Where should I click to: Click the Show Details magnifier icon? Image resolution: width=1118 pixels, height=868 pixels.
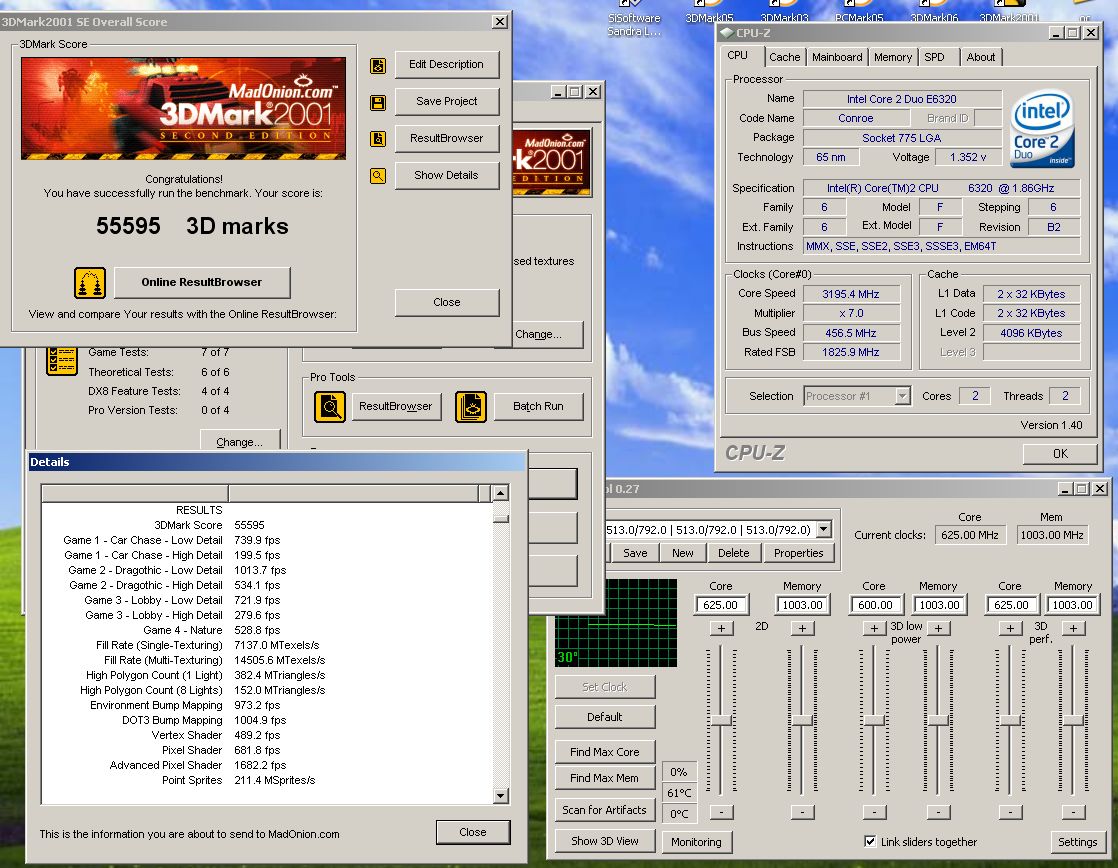tap(378, 175)
